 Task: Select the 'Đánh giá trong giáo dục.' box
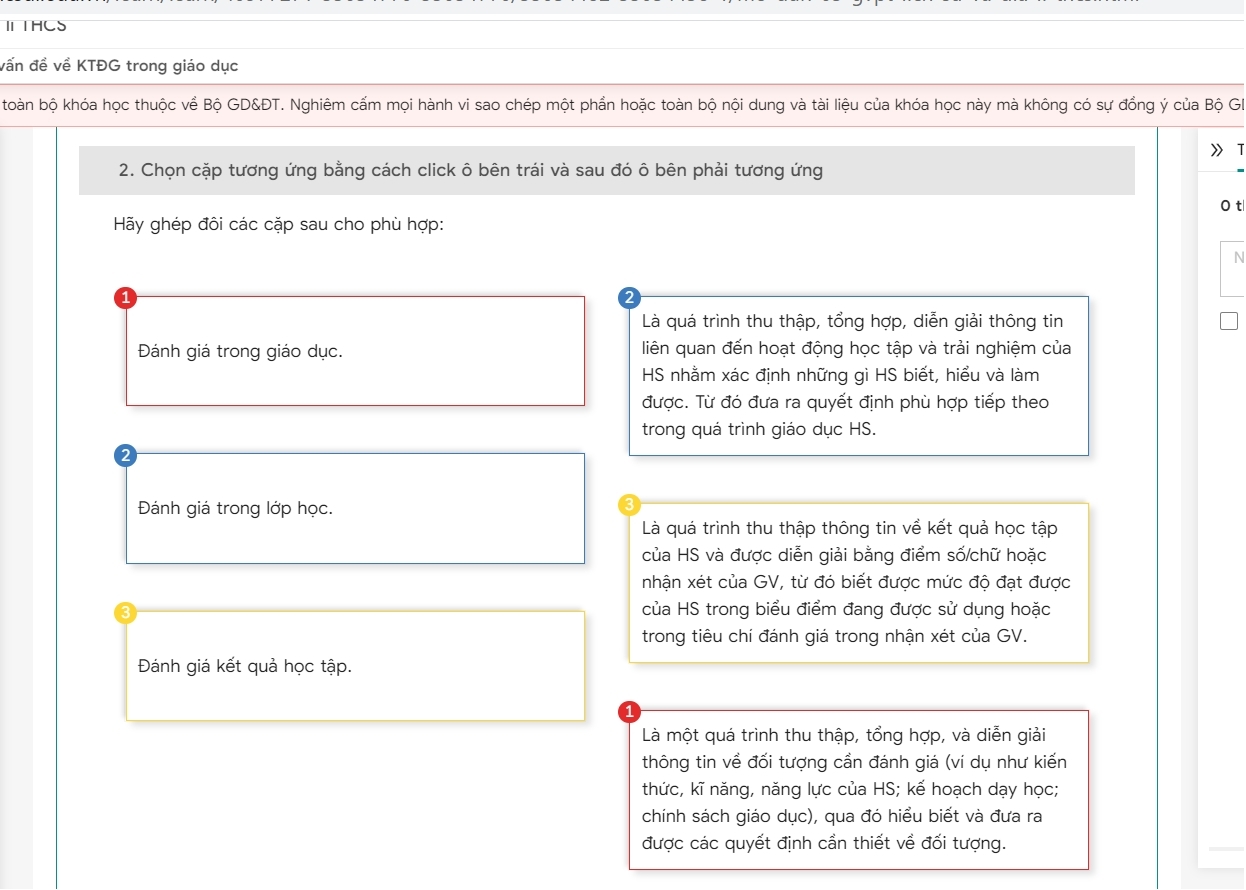[x=355, y=351]
